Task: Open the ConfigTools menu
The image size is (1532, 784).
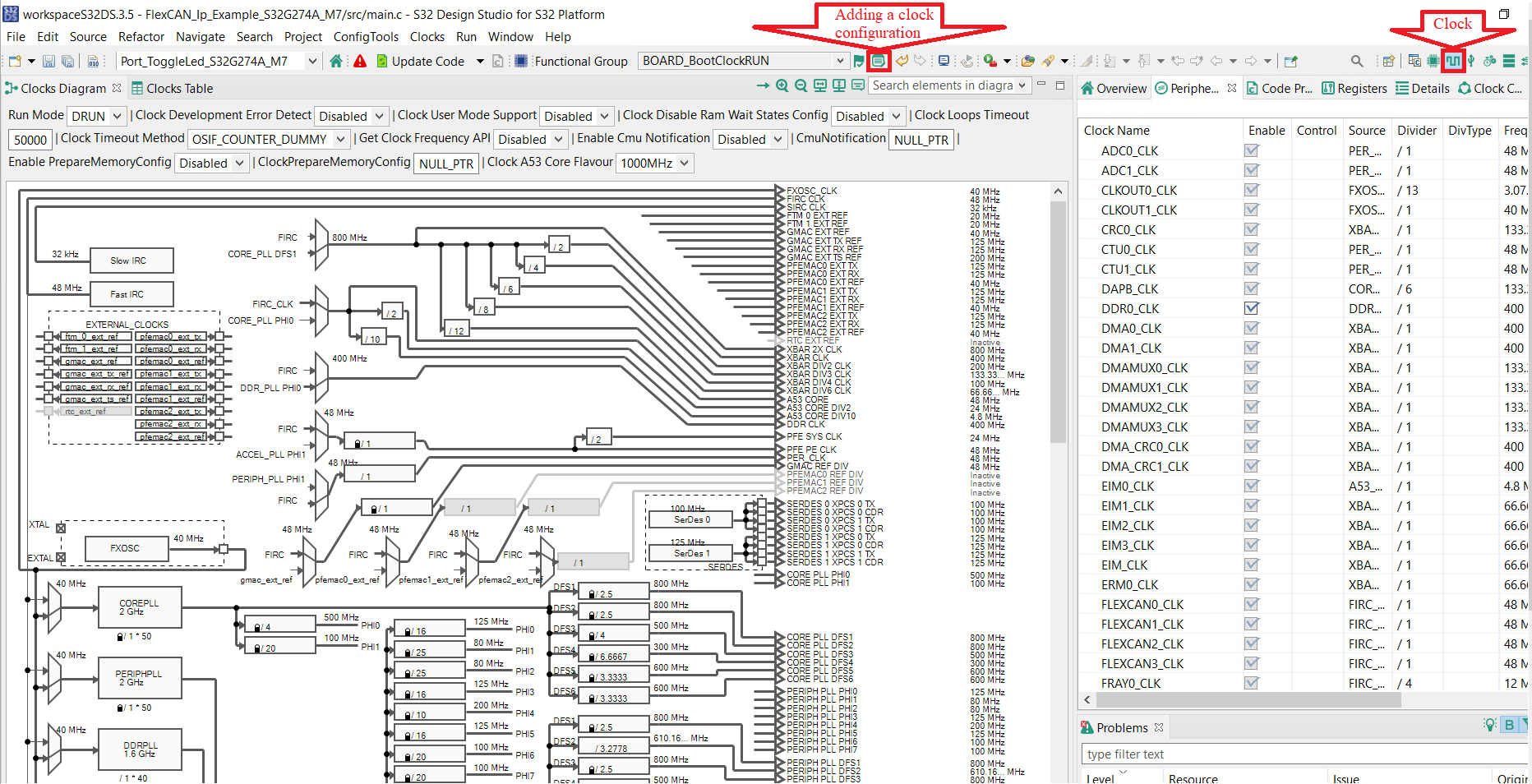Action: pos(366,37)
